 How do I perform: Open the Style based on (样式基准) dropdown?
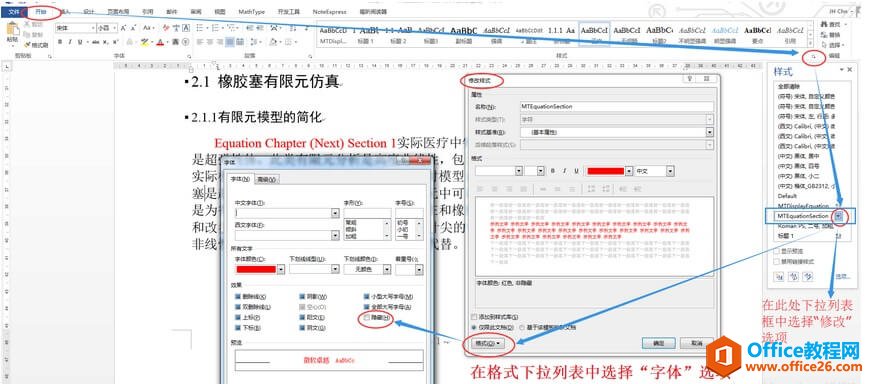point(709,132)
